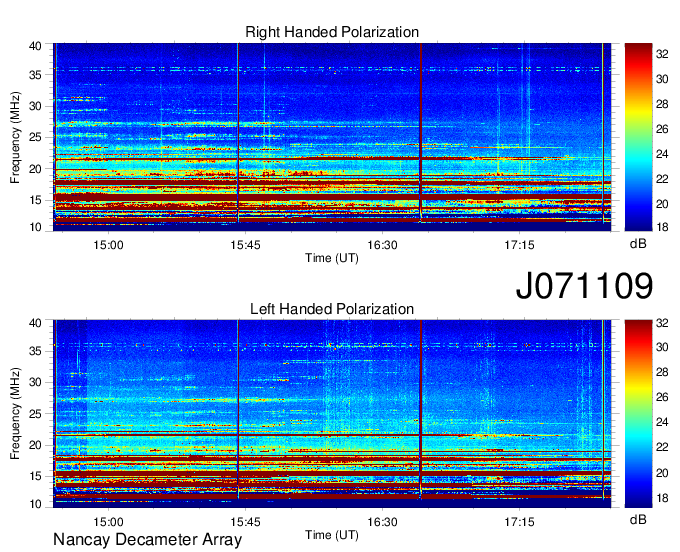Click the dB unit label of Left Handed color bar
The width and height of the screenshot is (680, 552).
[638, 520]
